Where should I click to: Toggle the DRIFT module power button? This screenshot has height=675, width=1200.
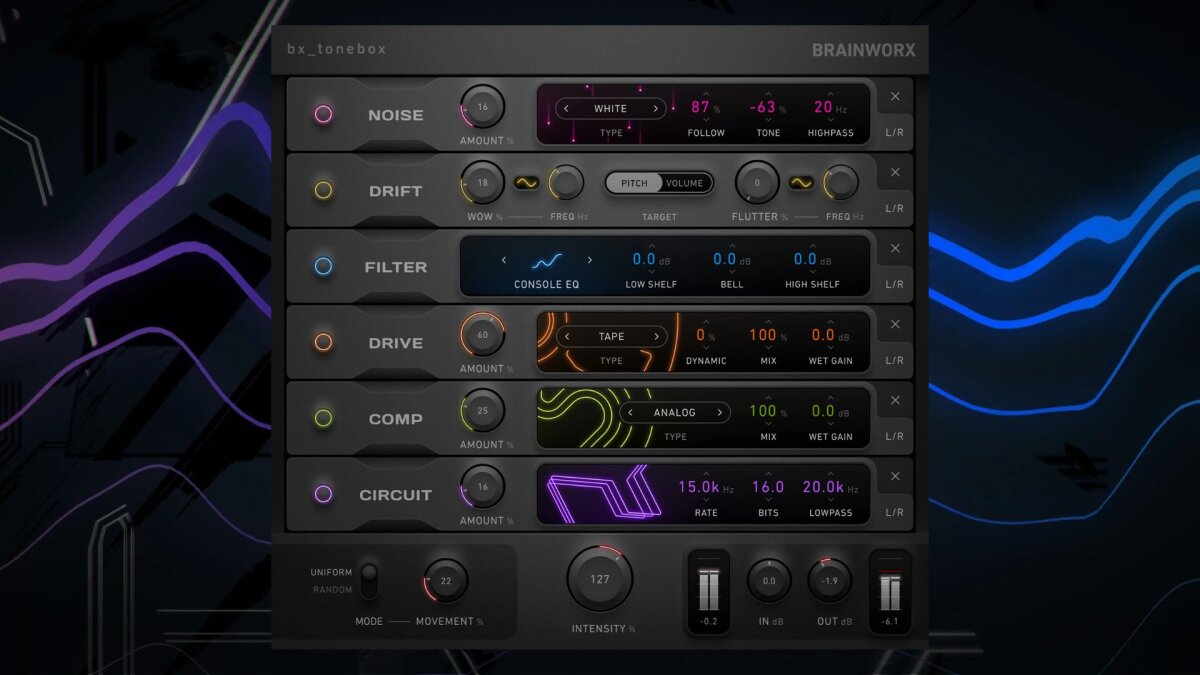(323, 190)
